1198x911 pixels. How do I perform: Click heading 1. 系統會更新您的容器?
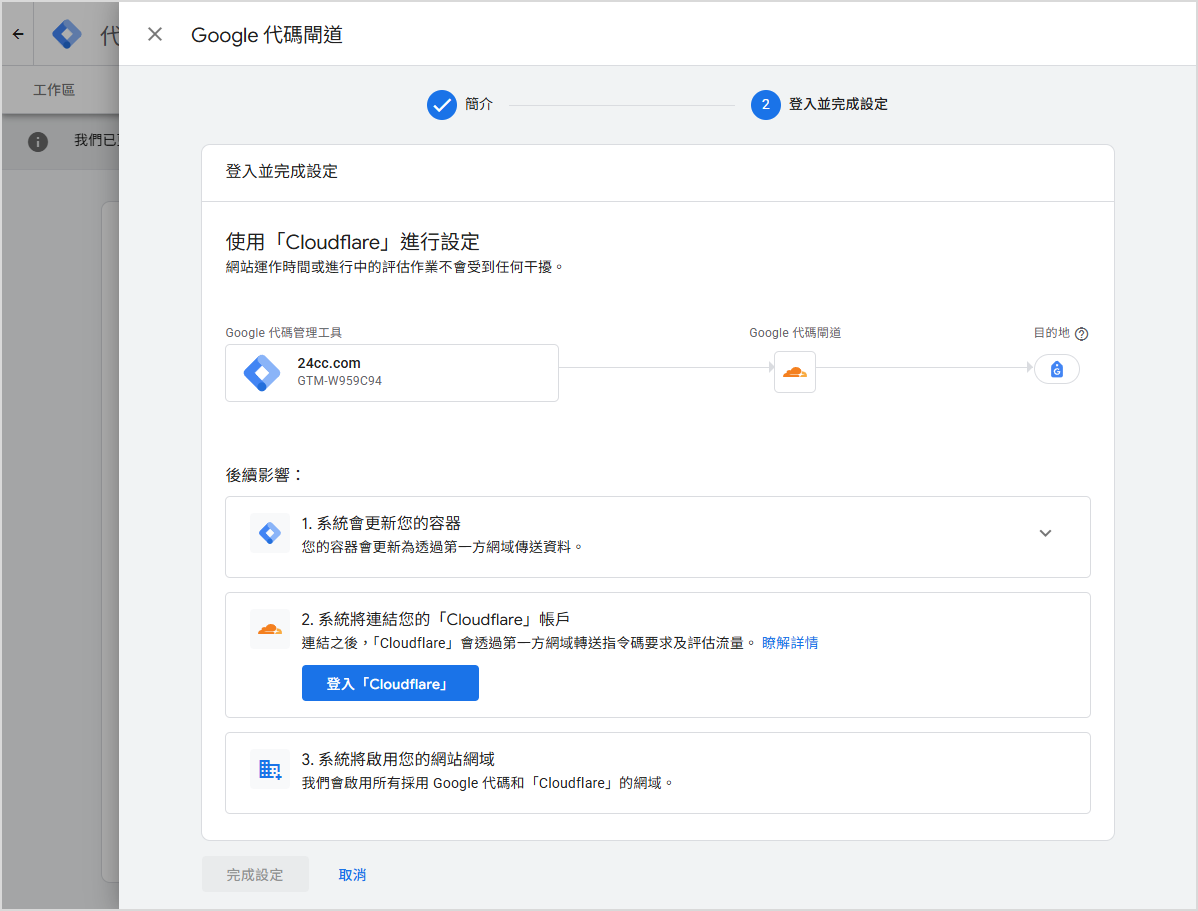tap(381, 524)
